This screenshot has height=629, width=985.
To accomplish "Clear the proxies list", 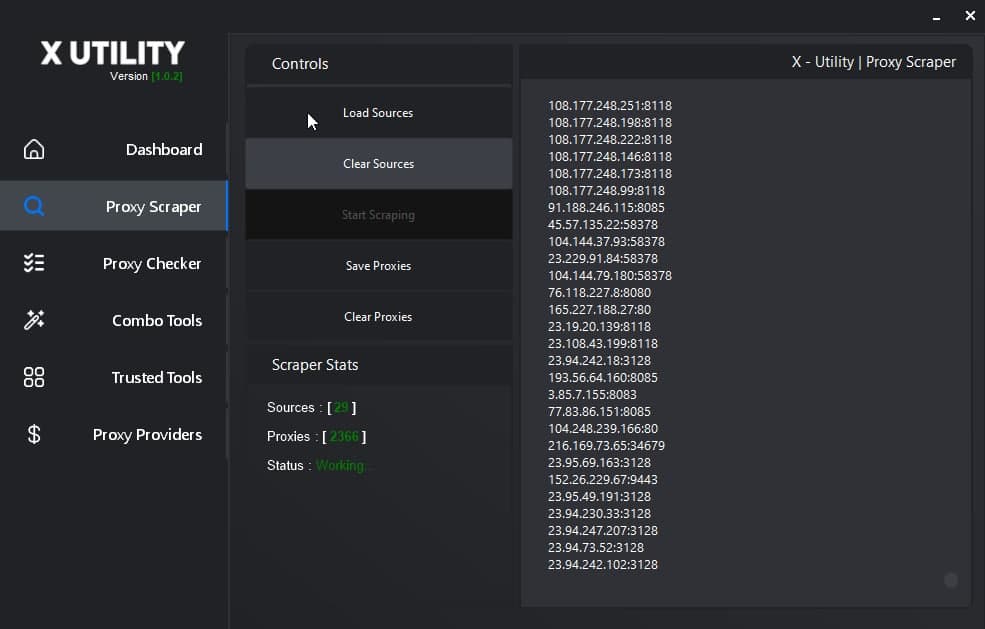I will pos(378,316).
